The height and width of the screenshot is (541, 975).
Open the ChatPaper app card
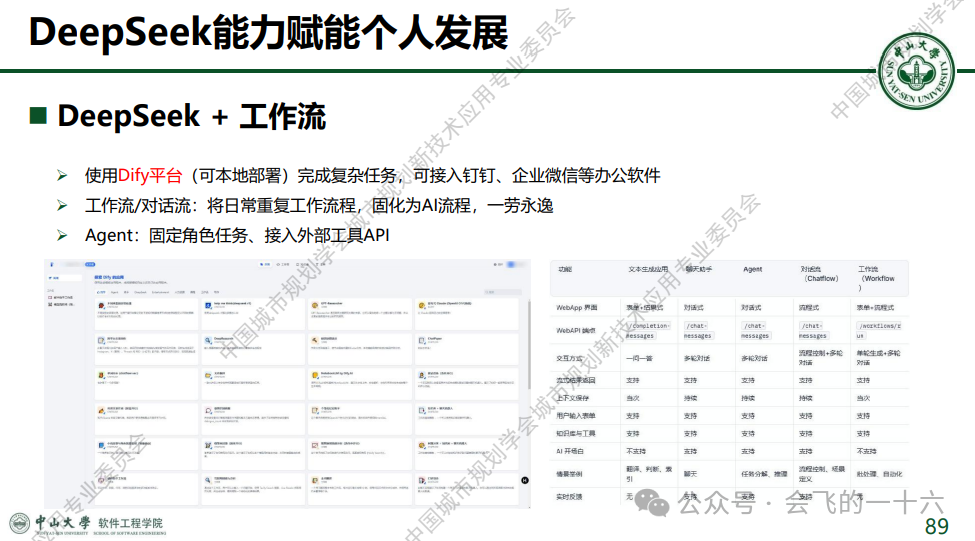[x=466, y=348]
